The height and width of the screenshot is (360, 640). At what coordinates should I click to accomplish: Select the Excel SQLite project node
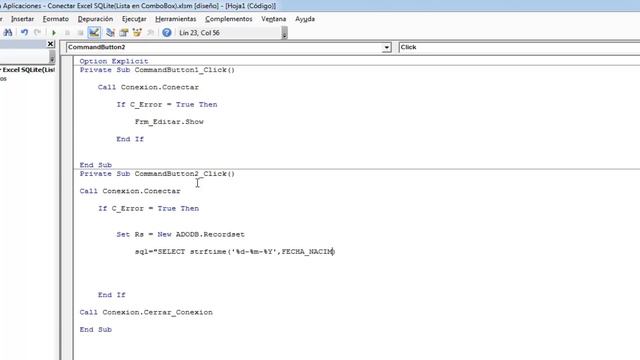28,70
